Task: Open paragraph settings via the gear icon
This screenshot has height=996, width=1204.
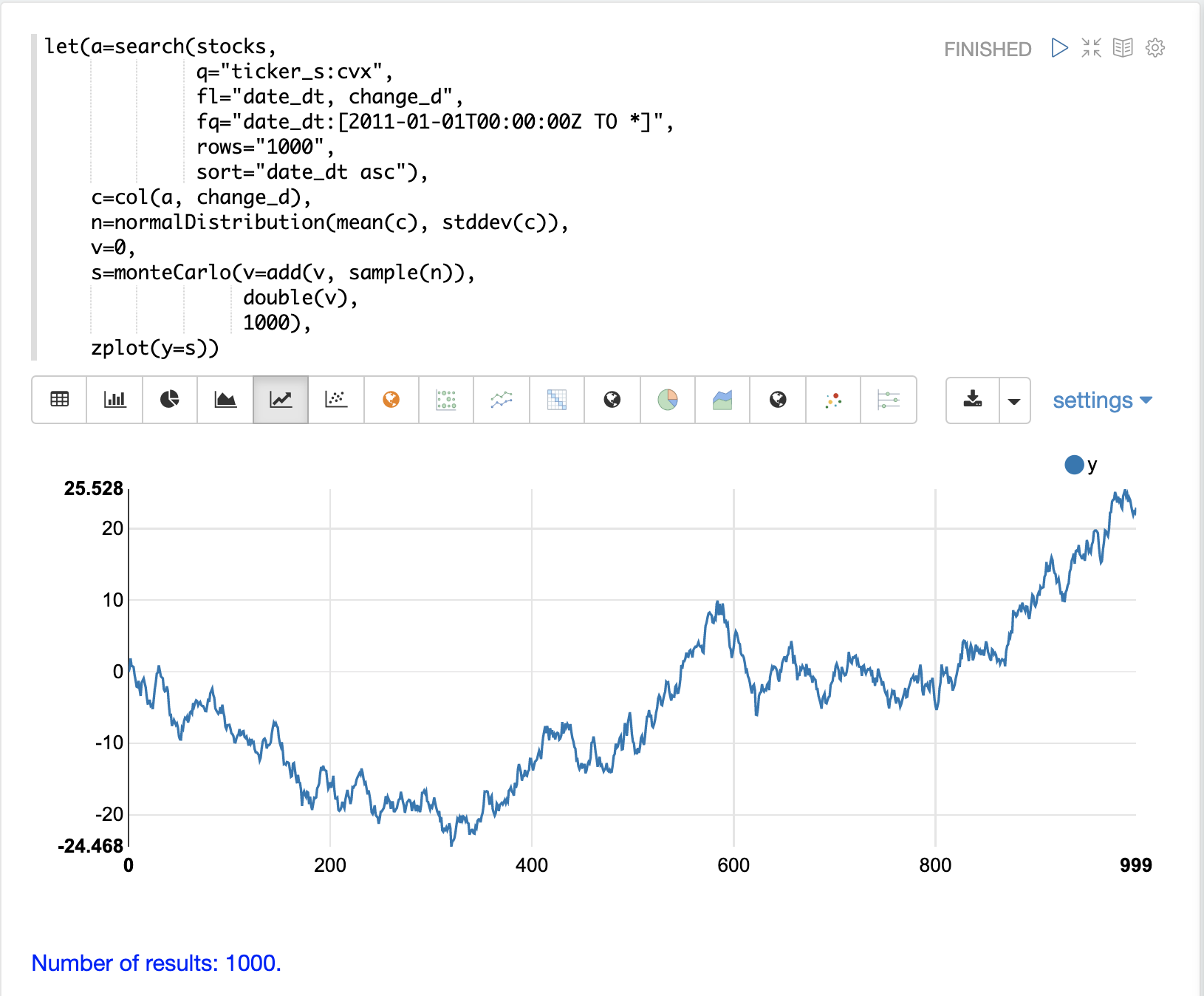Action: pos(1155,48)
